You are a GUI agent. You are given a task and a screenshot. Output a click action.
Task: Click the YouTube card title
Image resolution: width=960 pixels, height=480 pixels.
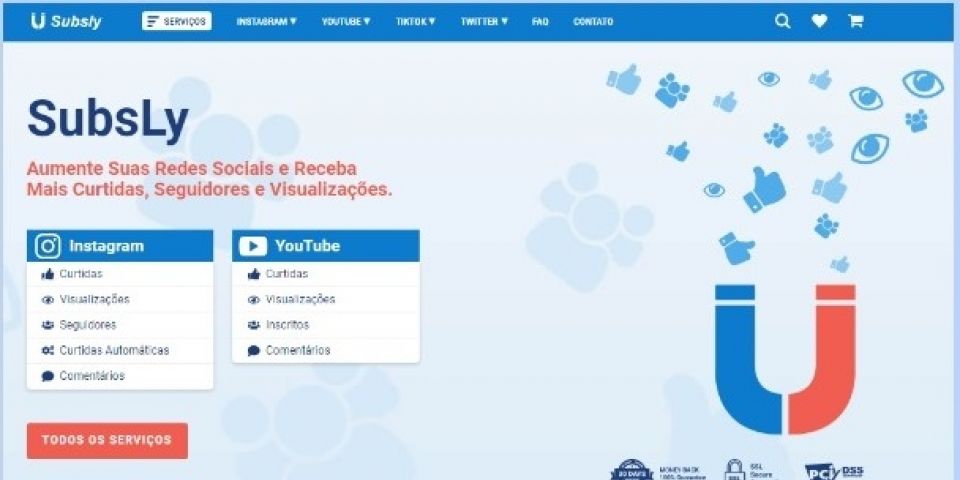click(x=307, y=246)
